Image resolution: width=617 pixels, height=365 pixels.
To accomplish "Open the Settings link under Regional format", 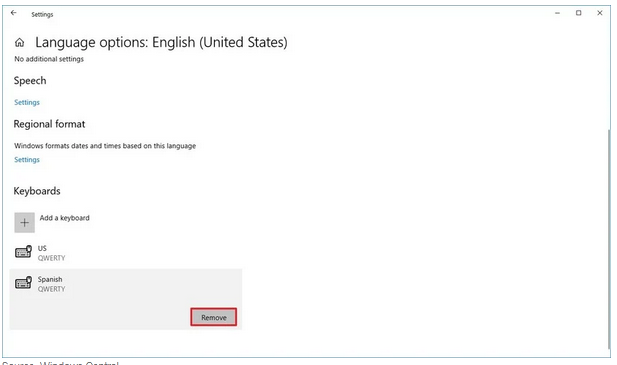I will (27, 160).
